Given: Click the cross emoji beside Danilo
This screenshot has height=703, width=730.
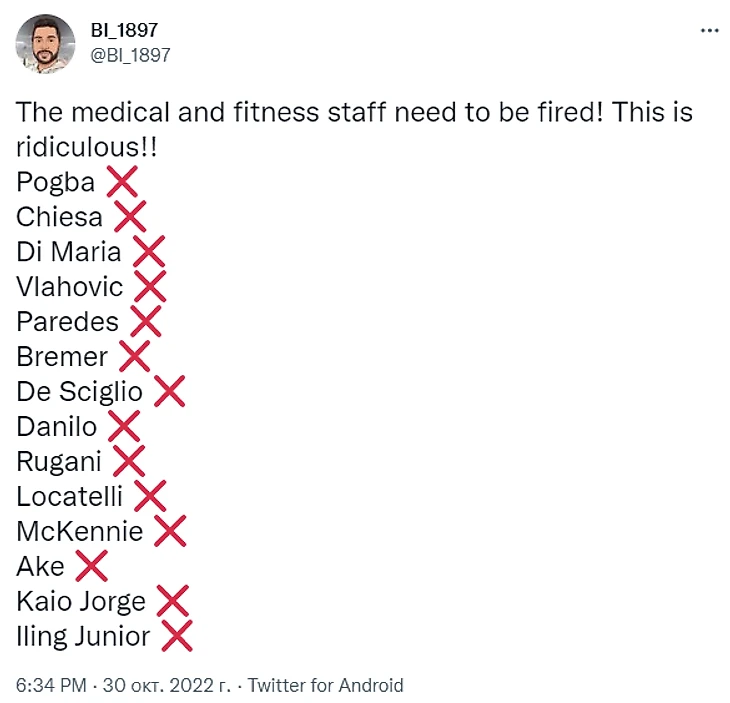Looking at the screenshot, I should coord(123,427).
